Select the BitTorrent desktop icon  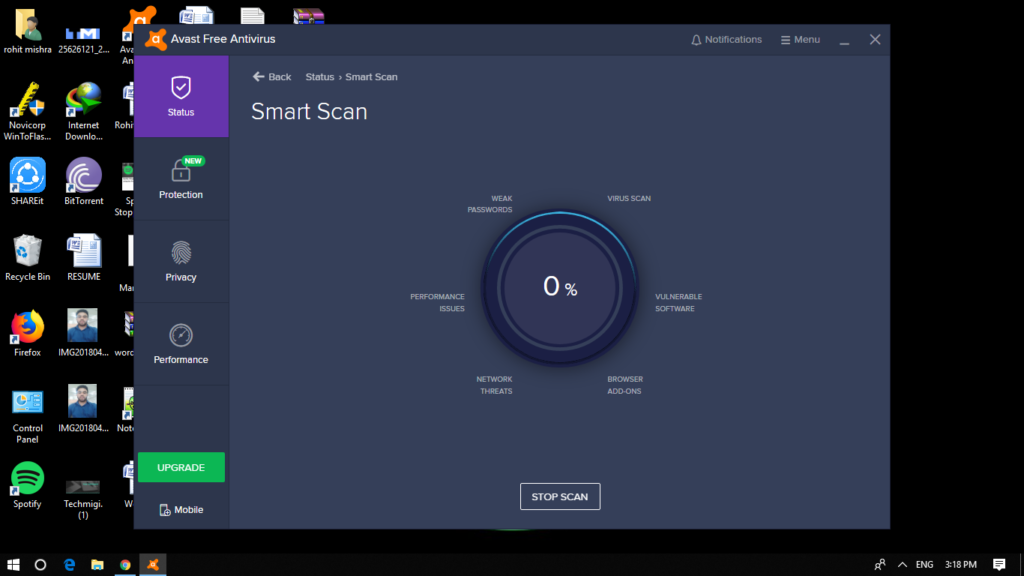pyautogui.click(x=84, y=182)
